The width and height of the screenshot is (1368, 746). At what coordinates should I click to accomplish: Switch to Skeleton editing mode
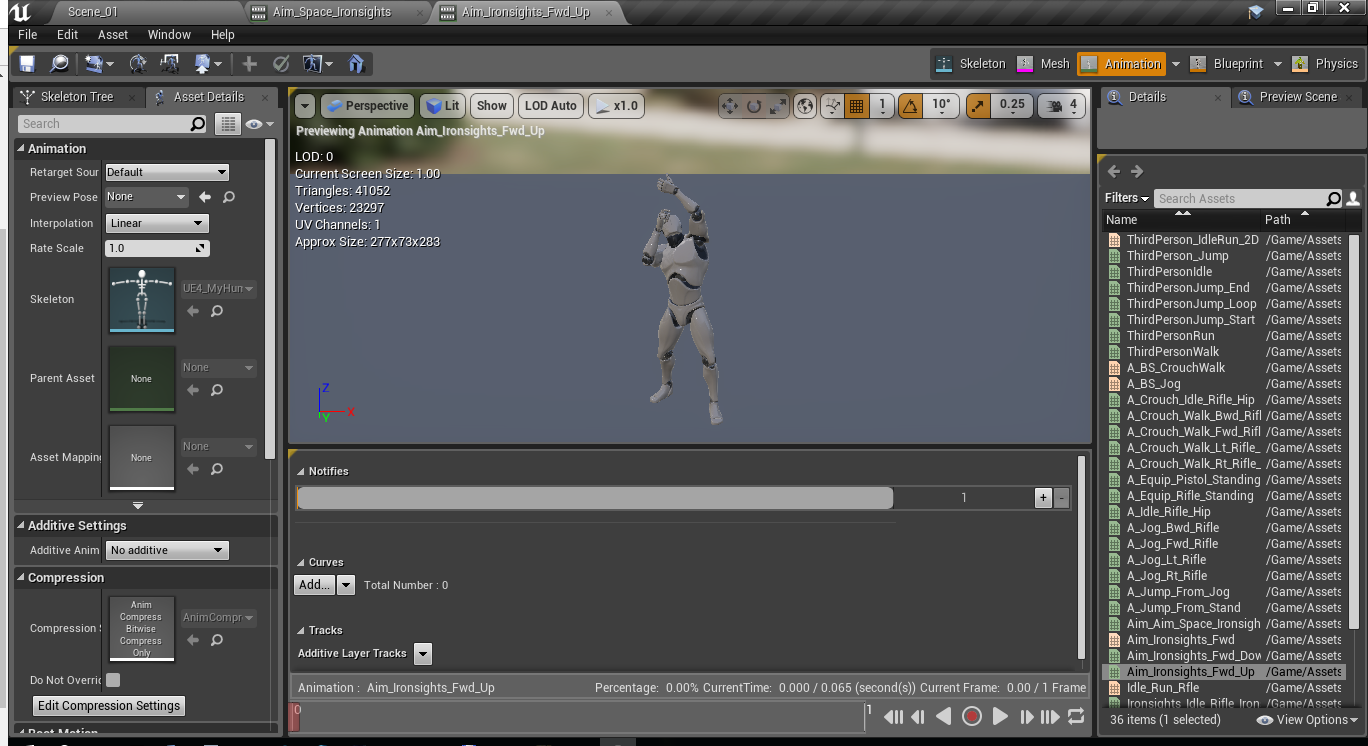970,63
